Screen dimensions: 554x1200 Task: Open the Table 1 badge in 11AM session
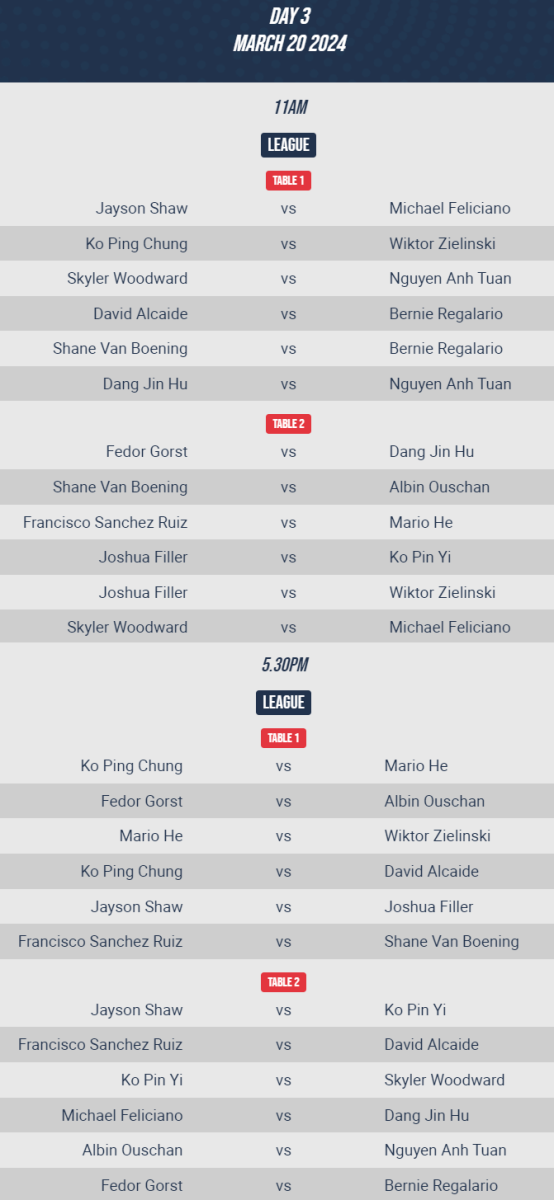288,181
